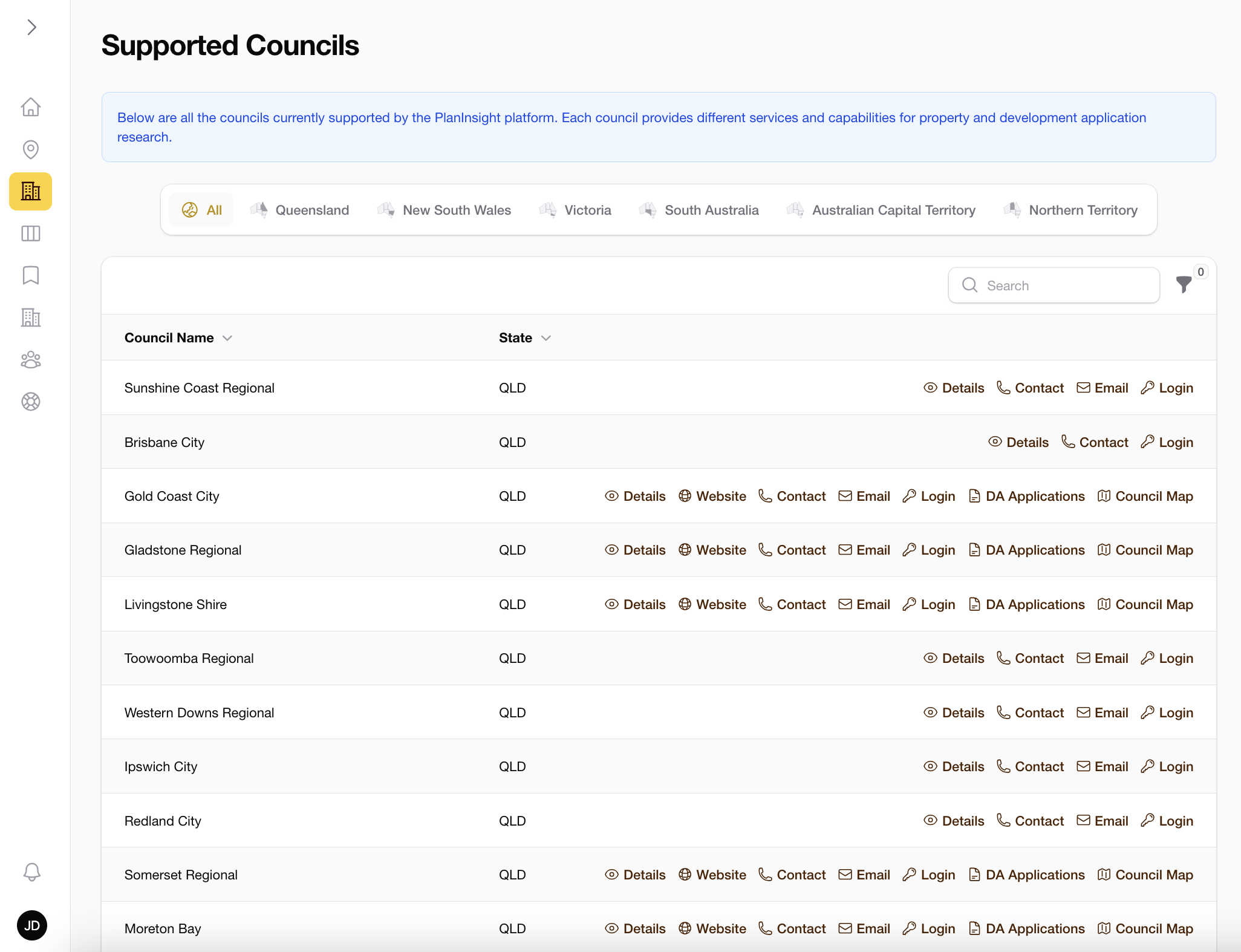Open the map columns icon in sidebar
1241x952 pixels.
tap(31, 233)
